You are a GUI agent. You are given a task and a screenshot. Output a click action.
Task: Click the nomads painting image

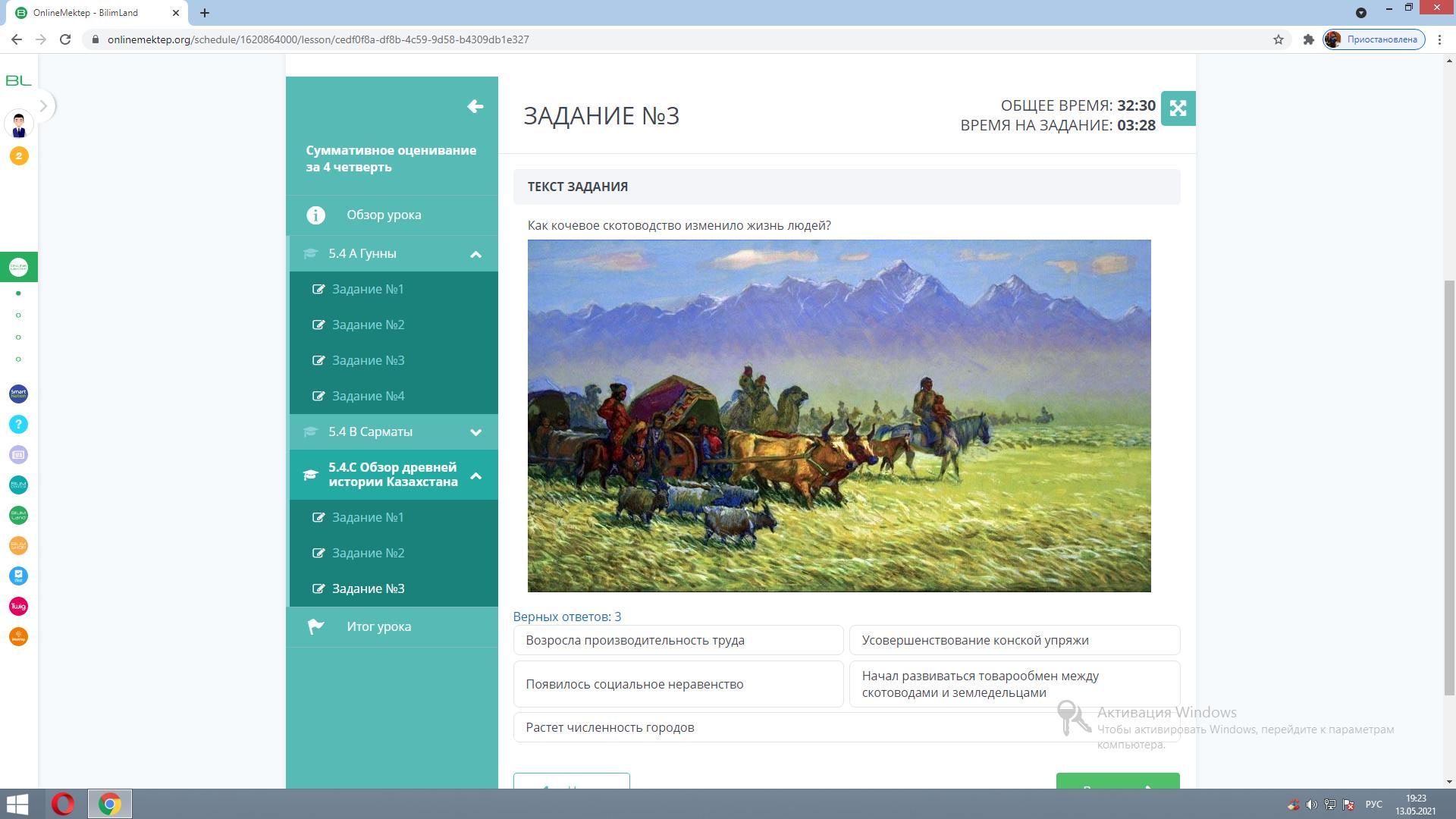click(x=839, y=416)
